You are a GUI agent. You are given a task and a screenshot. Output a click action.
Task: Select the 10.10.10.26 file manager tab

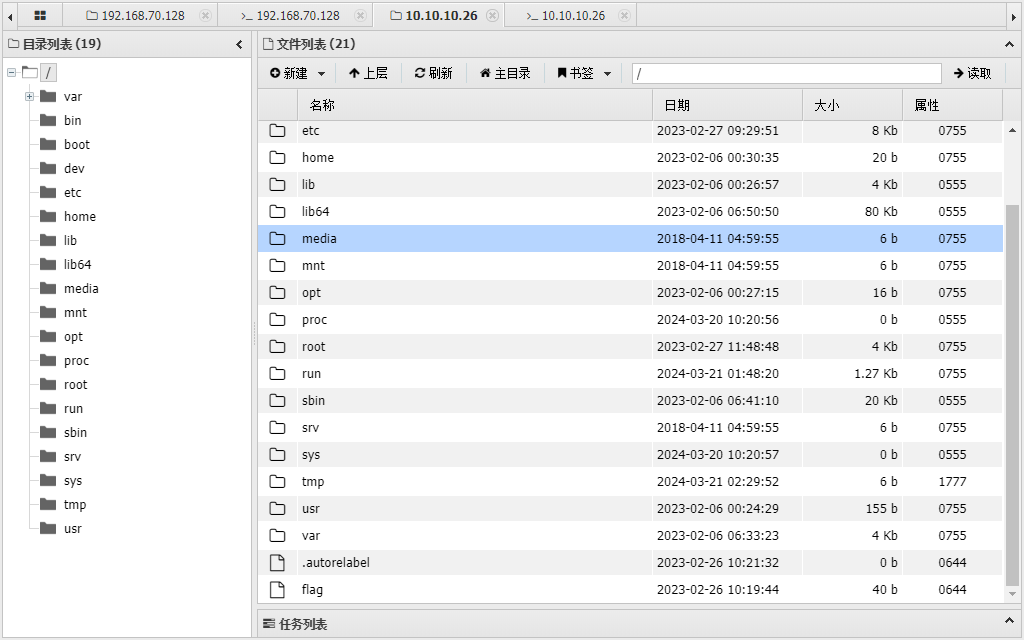(x=434, y=16)
